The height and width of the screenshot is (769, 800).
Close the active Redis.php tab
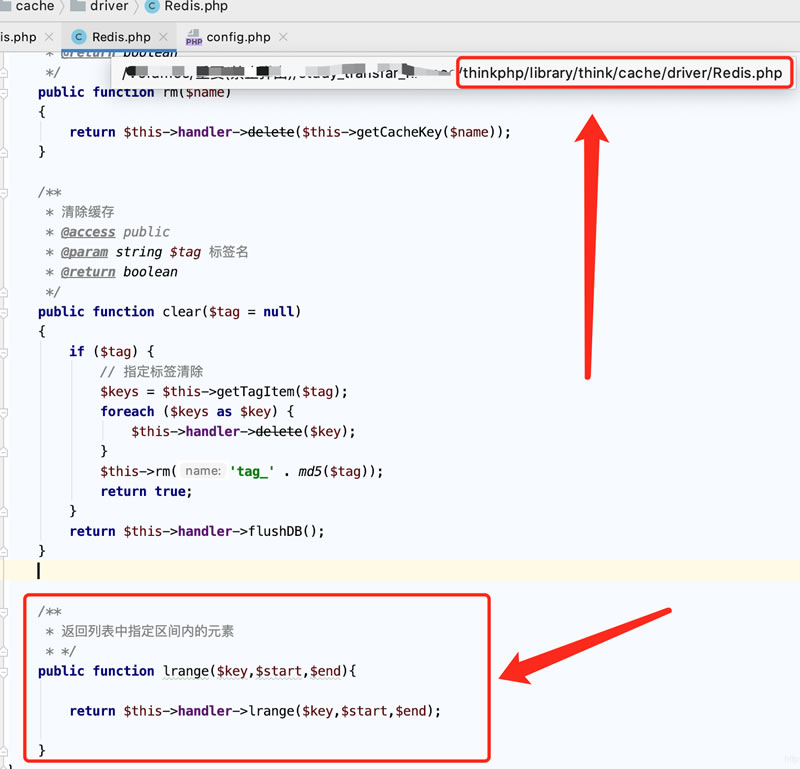click(163, 37)
